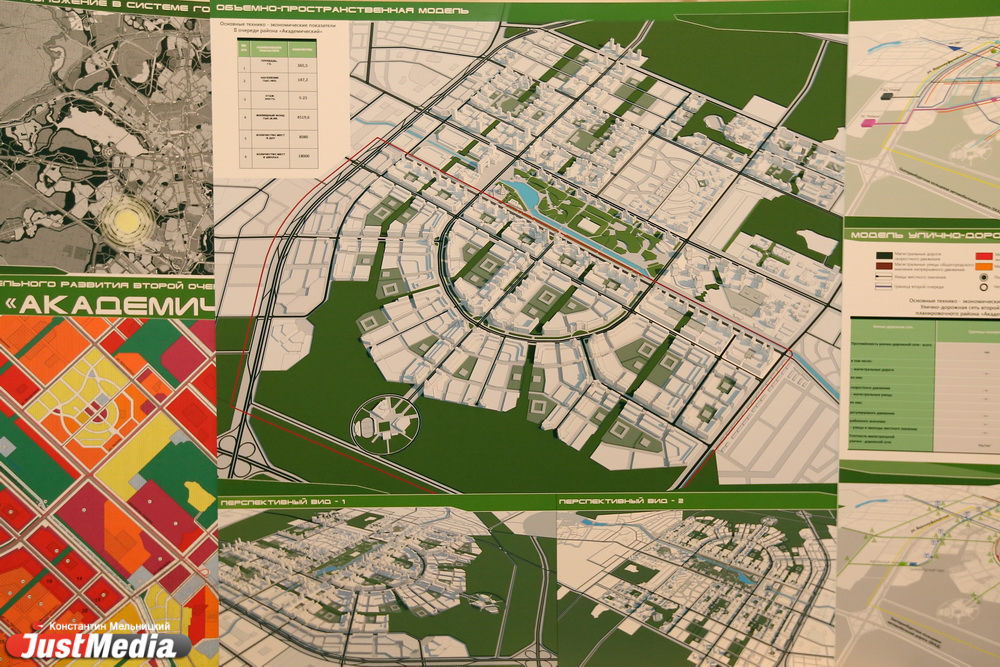
Task: Click the circular plaza building in green park
Action: pyautogui.click(x=387, y=424)
